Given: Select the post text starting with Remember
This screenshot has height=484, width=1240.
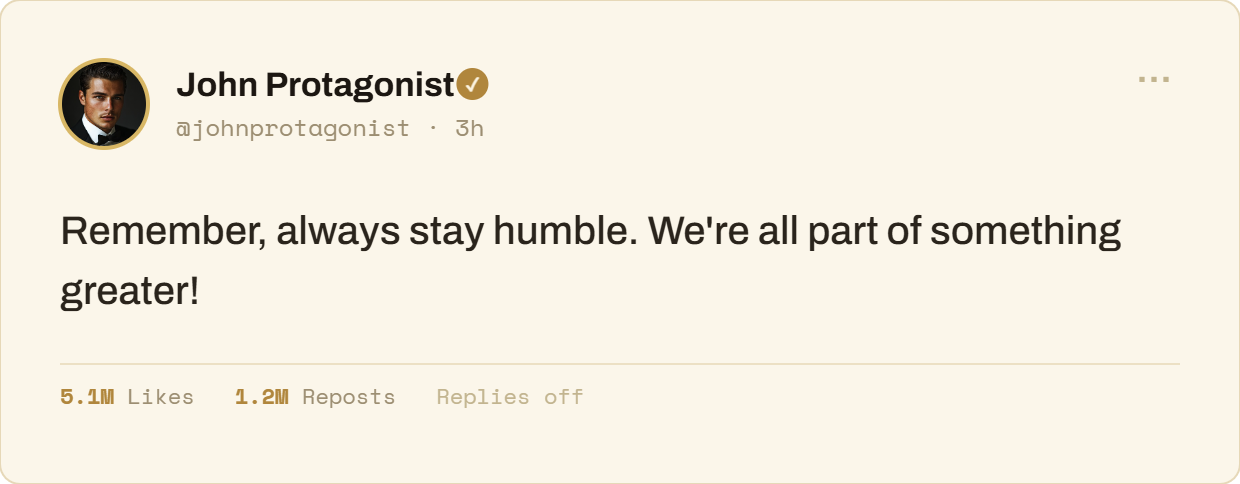Looking at the screenshot, I should (591, 262).
